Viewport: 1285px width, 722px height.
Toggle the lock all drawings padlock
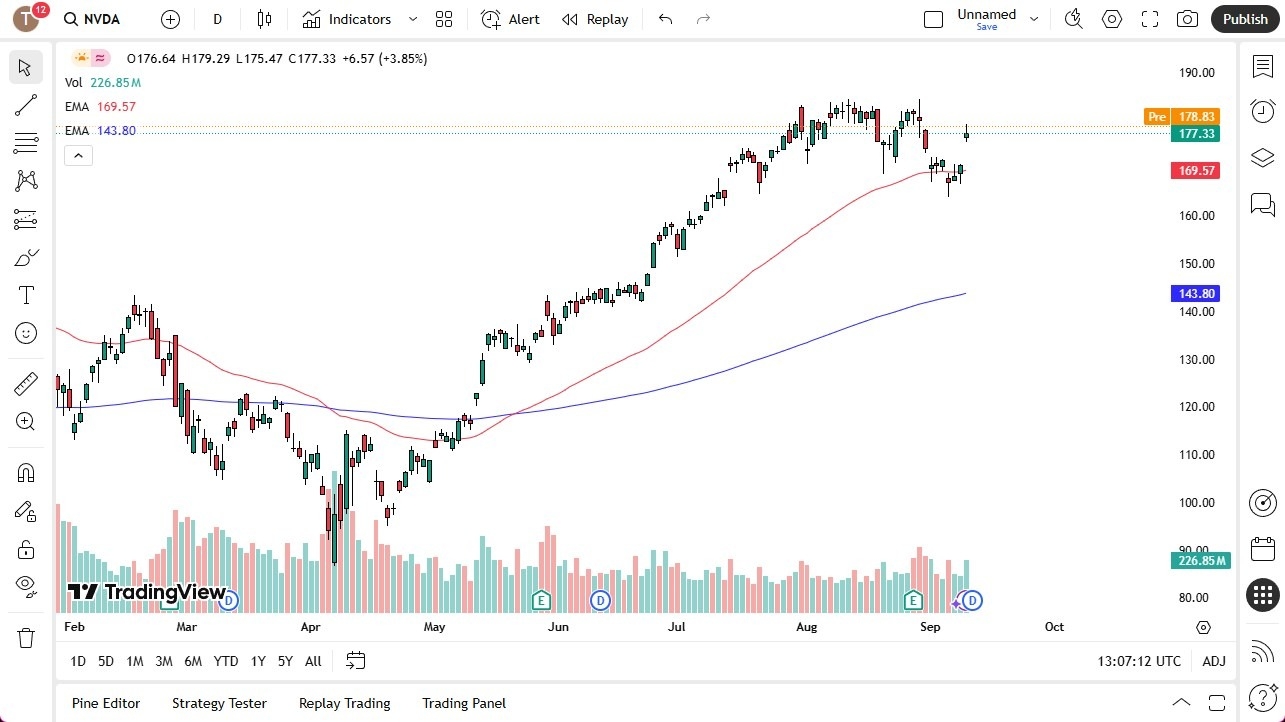[25, 548]
